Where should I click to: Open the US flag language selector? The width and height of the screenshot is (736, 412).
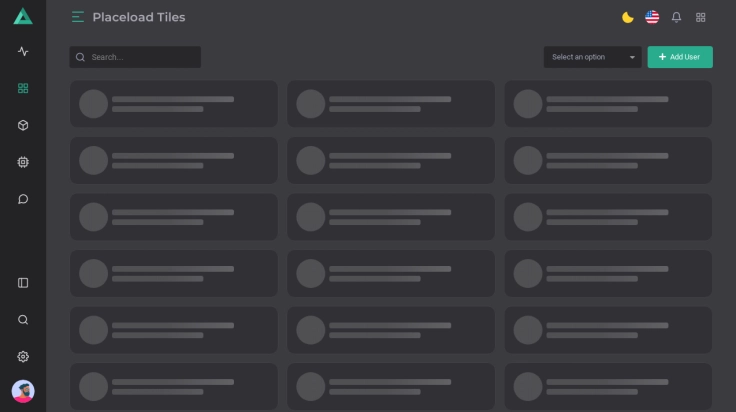652,17
